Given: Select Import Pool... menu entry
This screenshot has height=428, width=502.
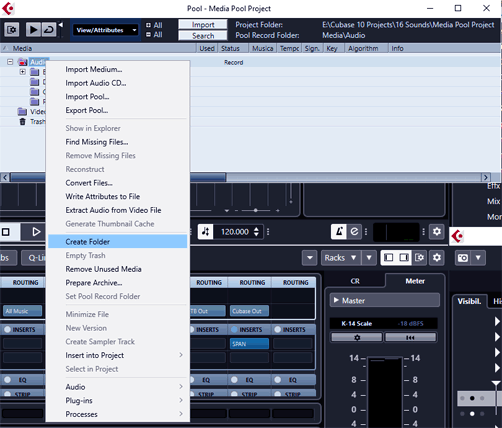Looking at the screenshot, I should pyautogui.click(x=87, y=97).
